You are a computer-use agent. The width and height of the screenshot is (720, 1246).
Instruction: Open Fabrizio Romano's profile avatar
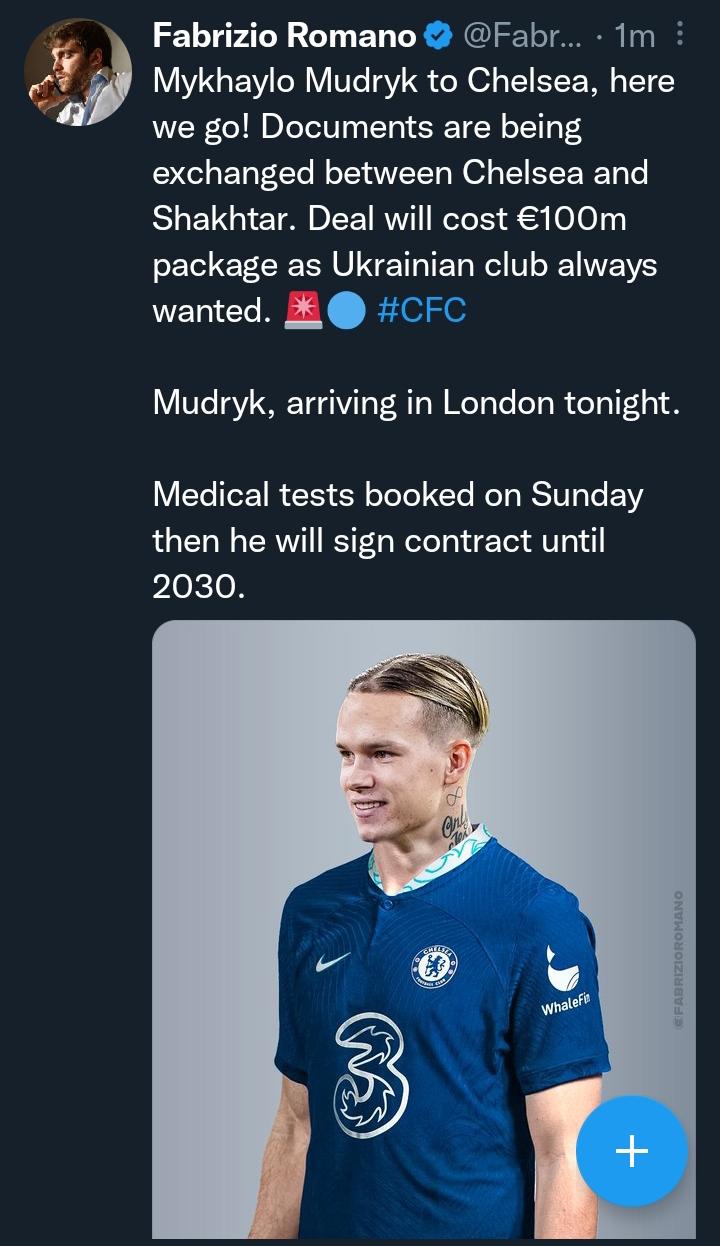78,72
